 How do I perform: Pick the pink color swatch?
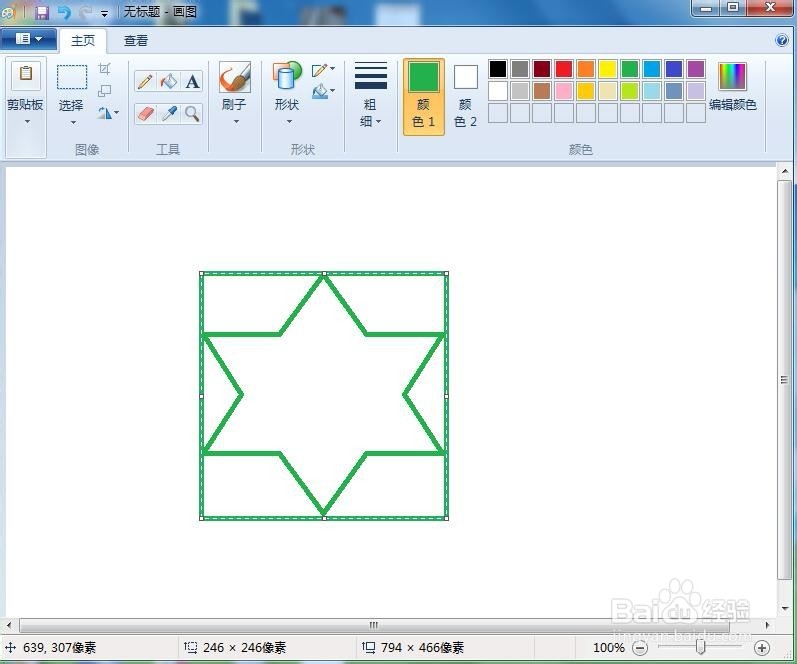(564, 91)
